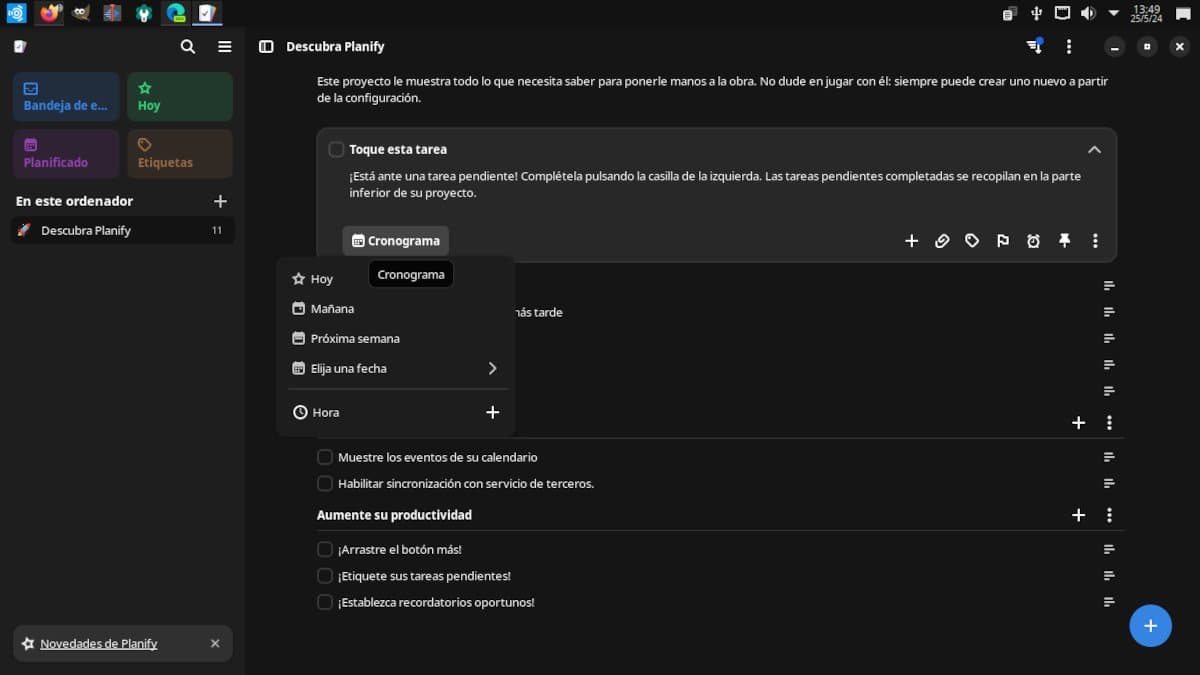This screenshot has width=1200, height=675.
Task: Add a reminder with alarm clock icon
Action: 1034,241
